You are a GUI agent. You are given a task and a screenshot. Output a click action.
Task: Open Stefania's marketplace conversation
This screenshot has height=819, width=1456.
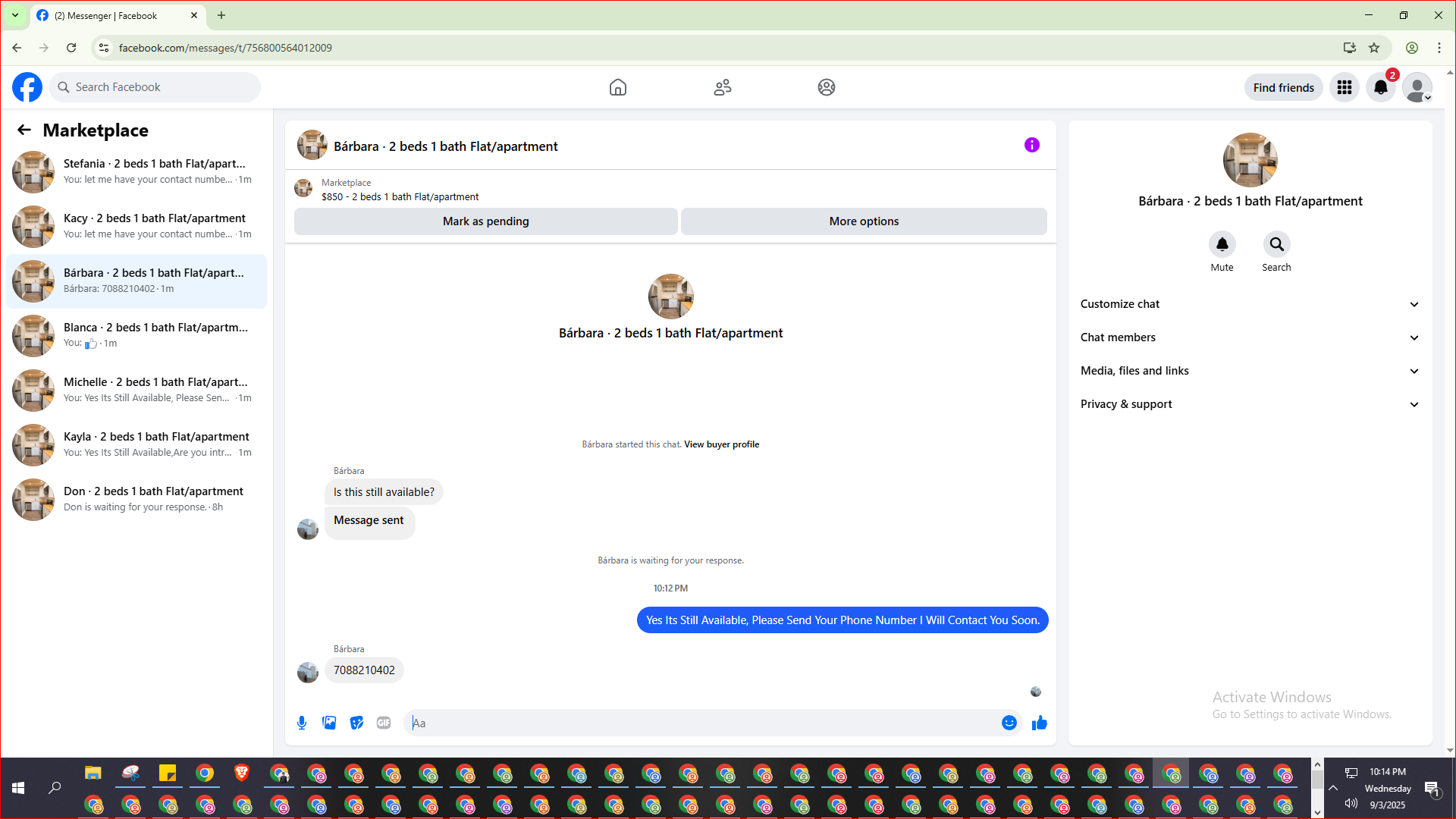tap(136, 172)
